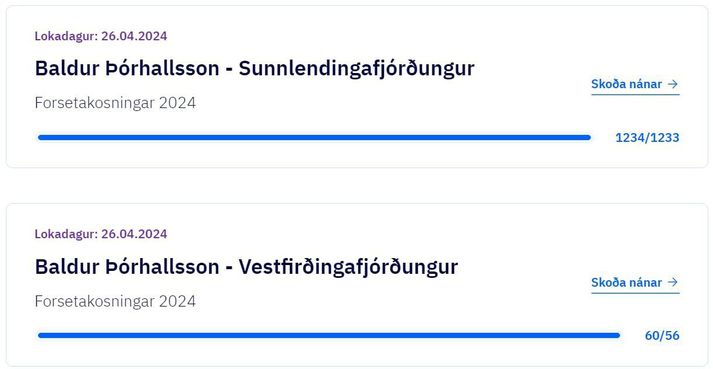The width and height of the screenshot is (713, 369).
Task: Click the Vestfirðingafjórðungur signature progress bar
Action: pyautogui.click(x=329, y=335)
